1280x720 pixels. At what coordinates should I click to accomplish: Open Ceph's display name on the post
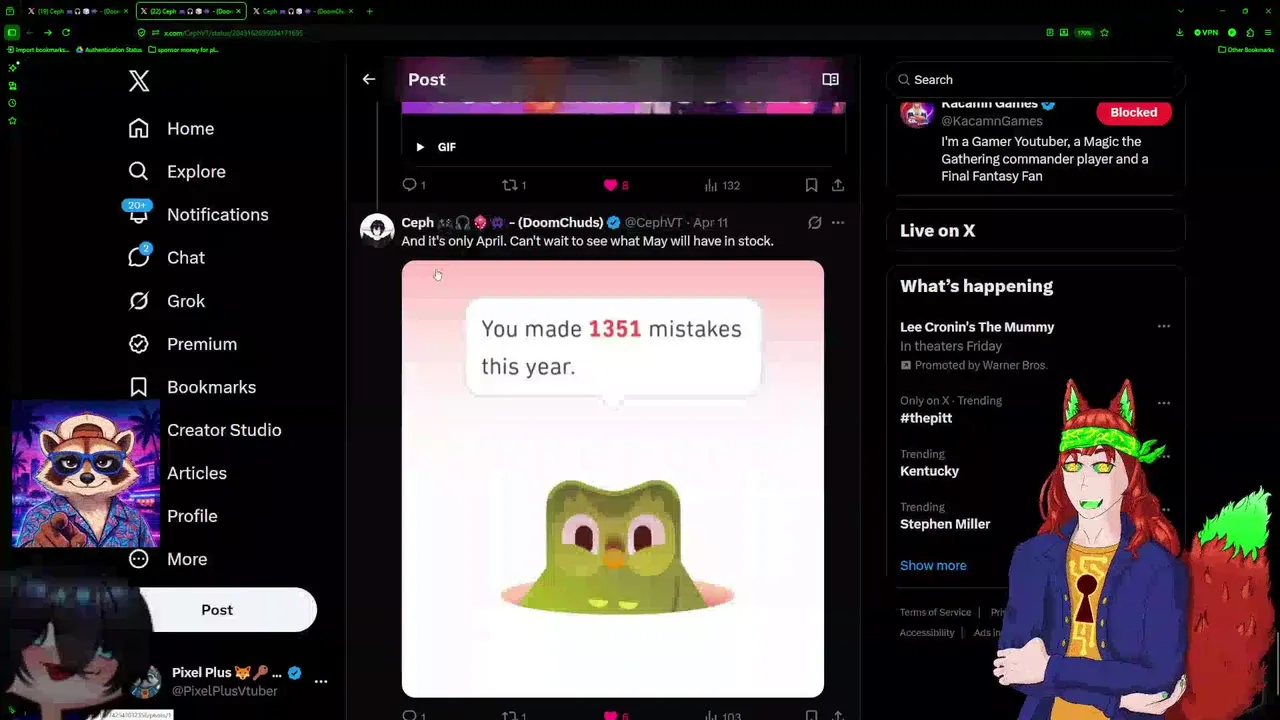tap(502, 222)
